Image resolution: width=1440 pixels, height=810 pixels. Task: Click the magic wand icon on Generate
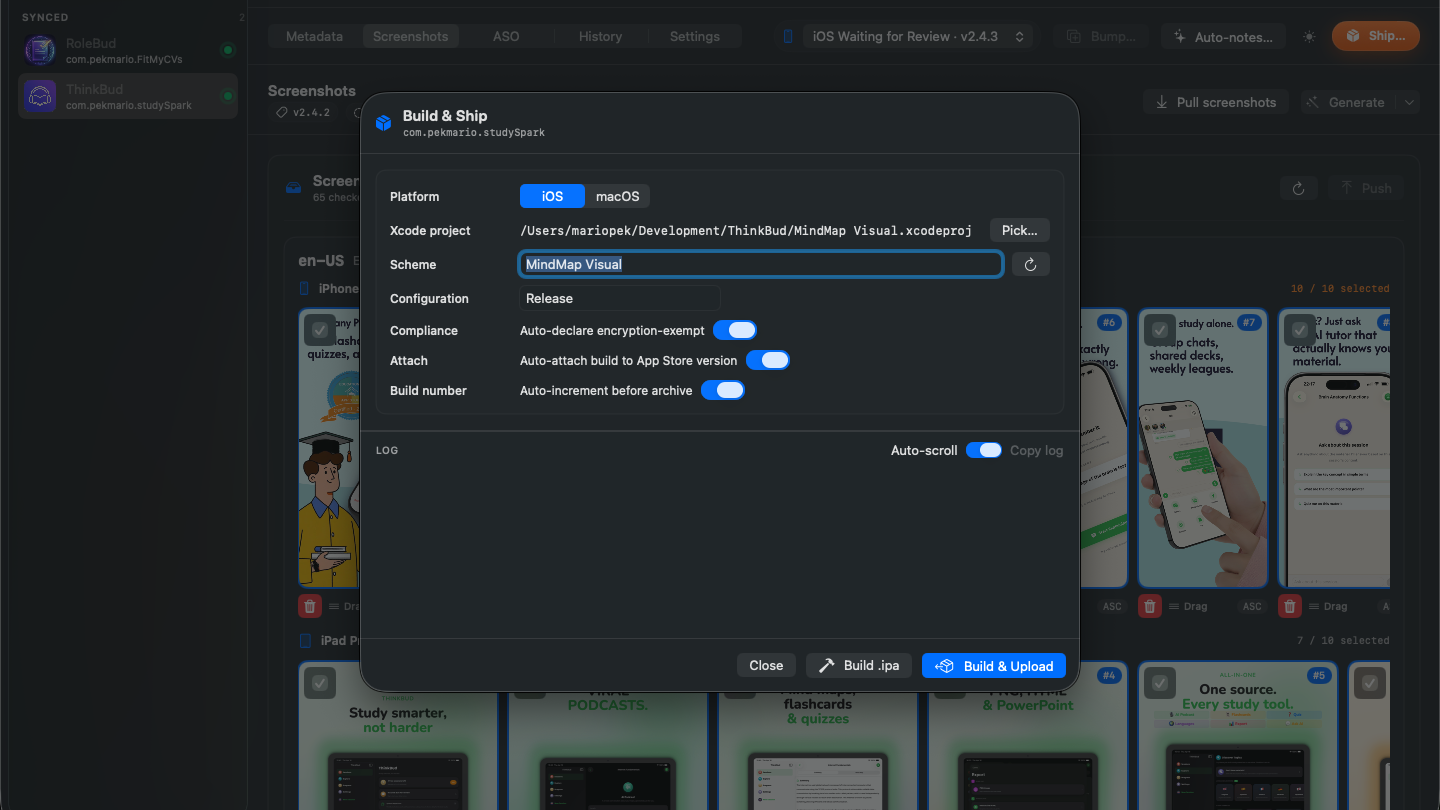pos(1314,102)
